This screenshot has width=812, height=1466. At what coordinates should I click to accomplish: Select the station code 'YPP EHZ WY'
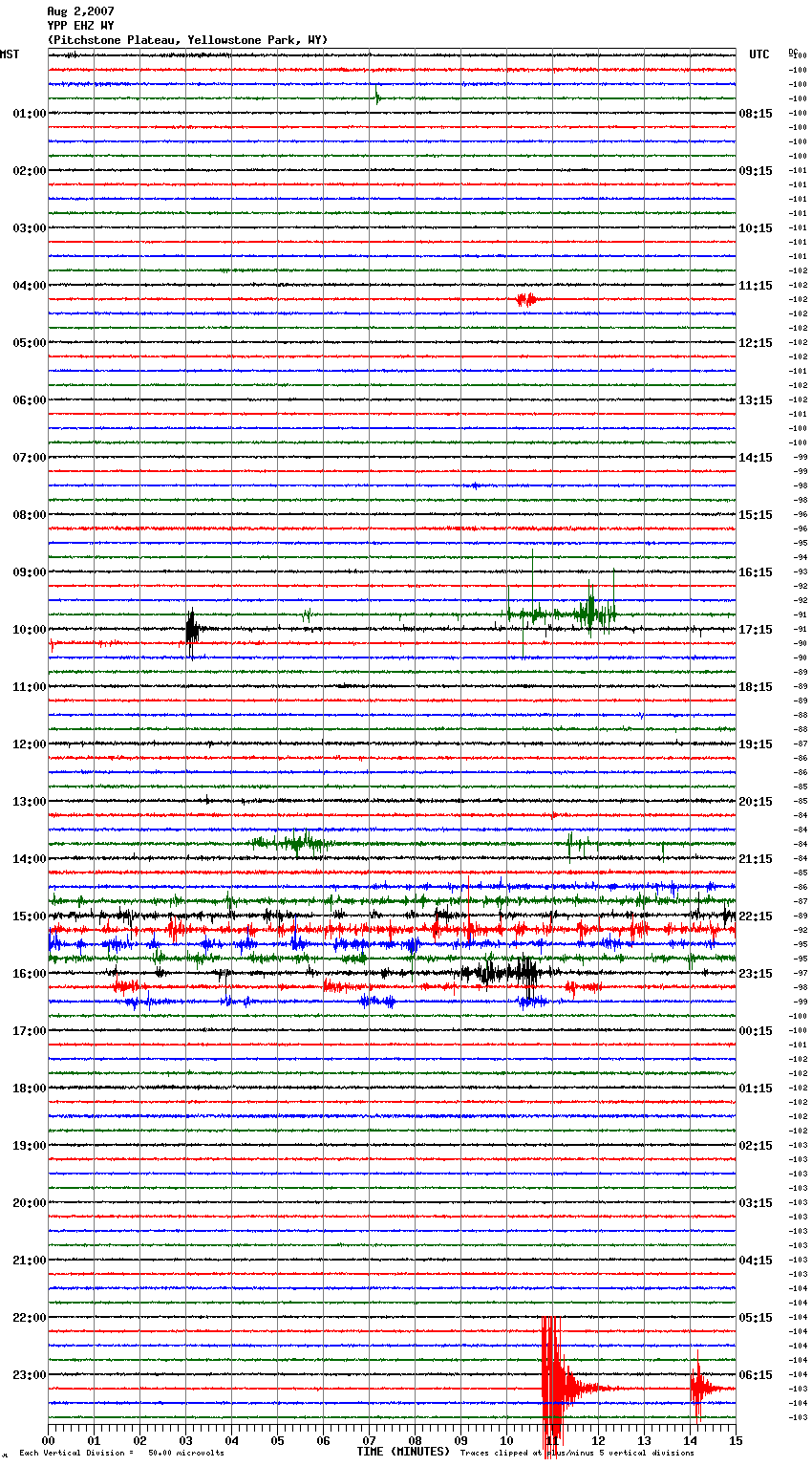[x=80, y=26]
